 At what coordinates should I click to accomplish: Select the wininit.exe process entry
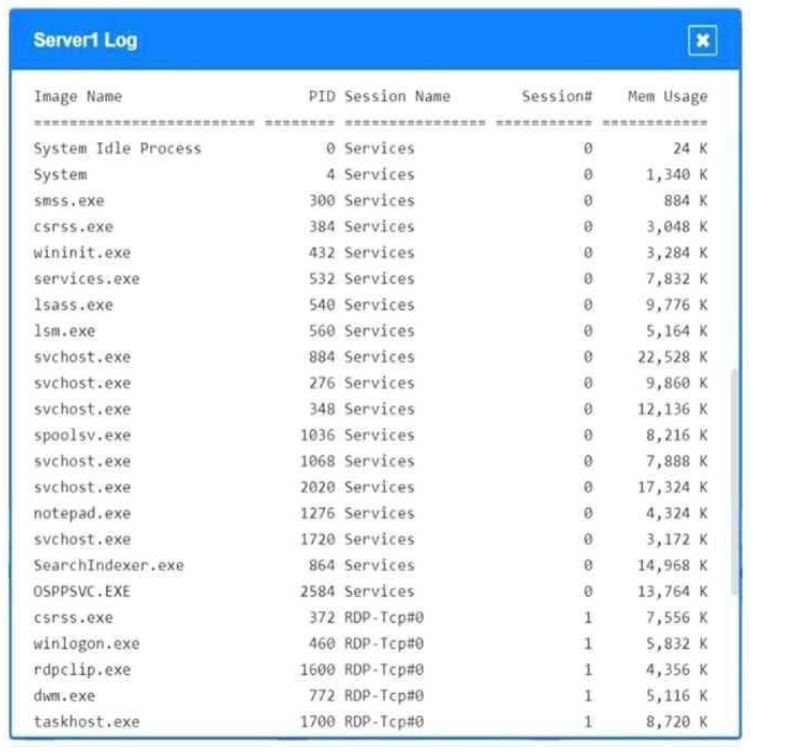coord(81,253)
